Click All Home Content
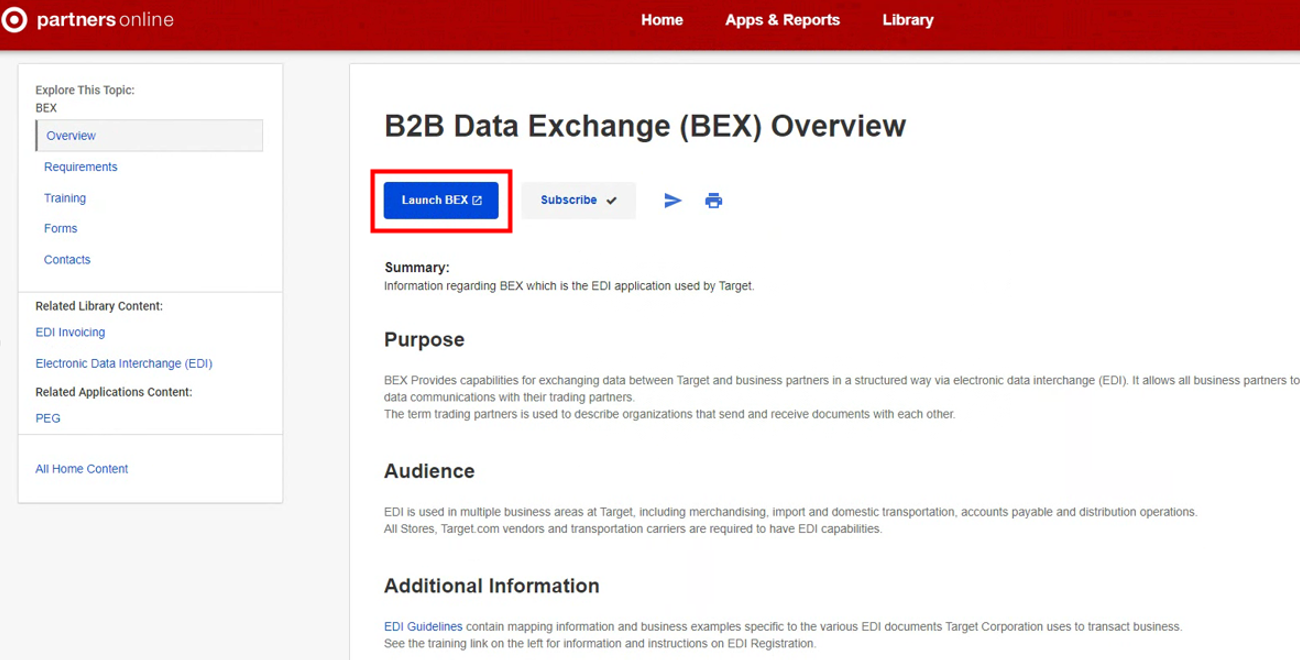The width and height of the screenshot is (1300, 660). (81, 468)
